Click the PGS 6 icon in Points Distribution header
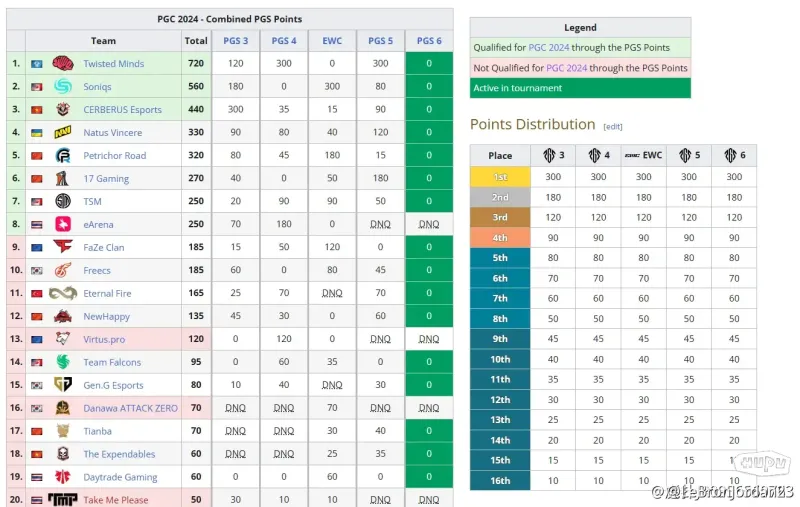This screenshot has width=800, height=507. point(730,155)
